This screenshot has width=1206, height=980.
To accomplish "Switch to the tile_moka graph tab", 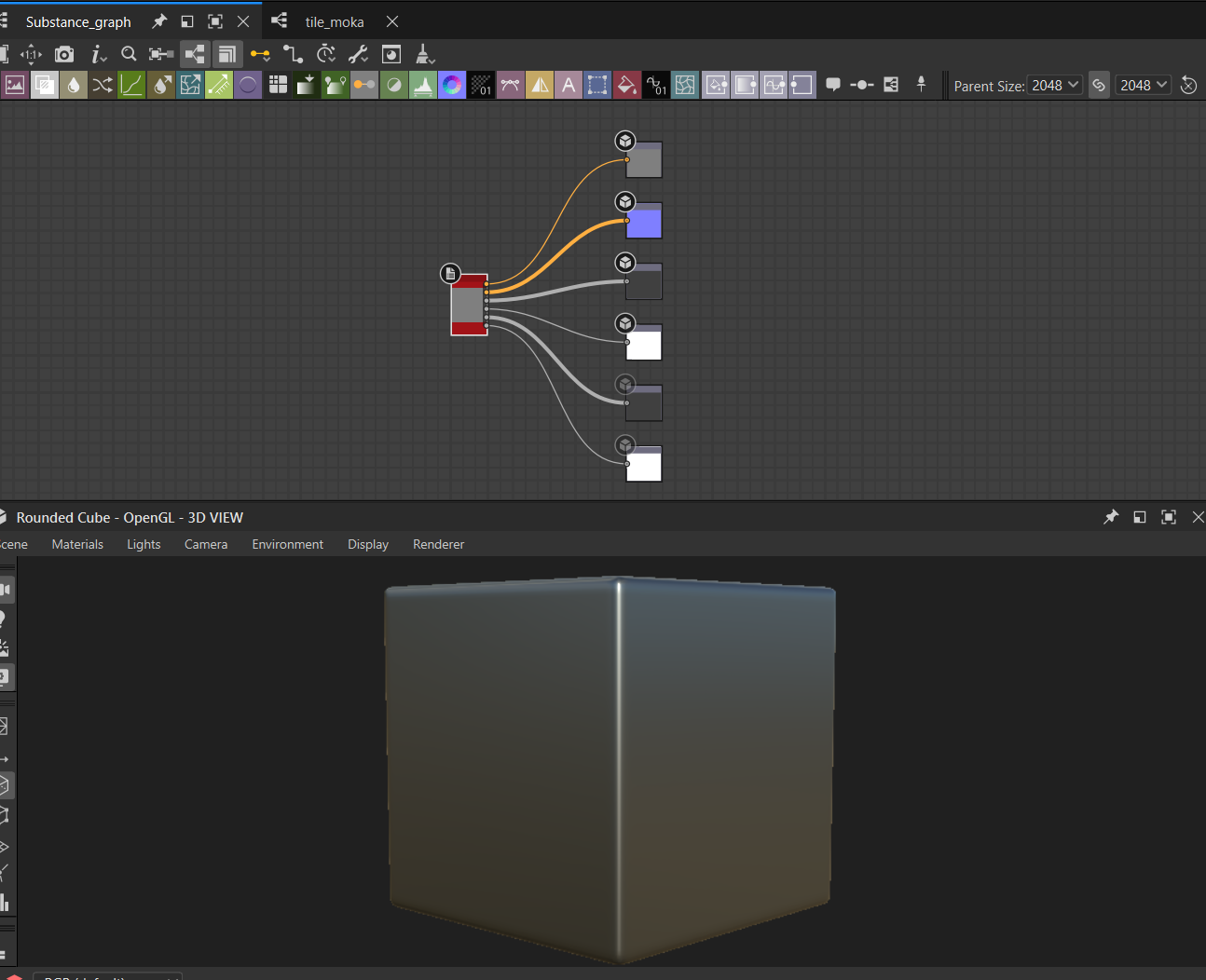I will pyautogui.click(x=334, y=21).
